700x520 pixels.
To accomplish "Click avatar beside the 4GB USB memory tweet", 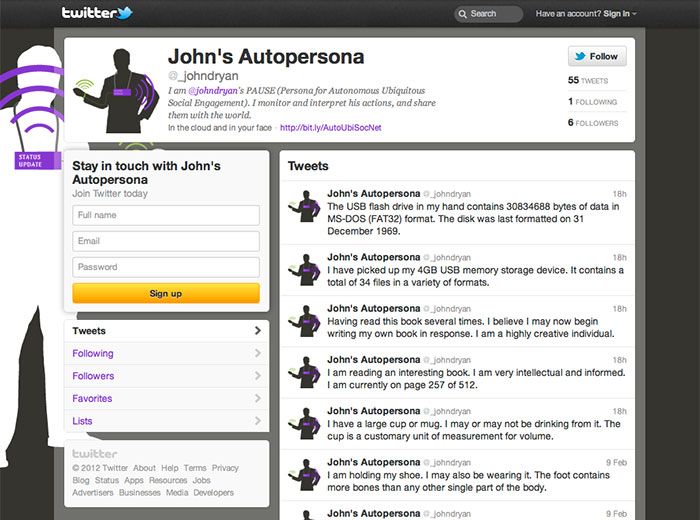I will click(304, 270).
